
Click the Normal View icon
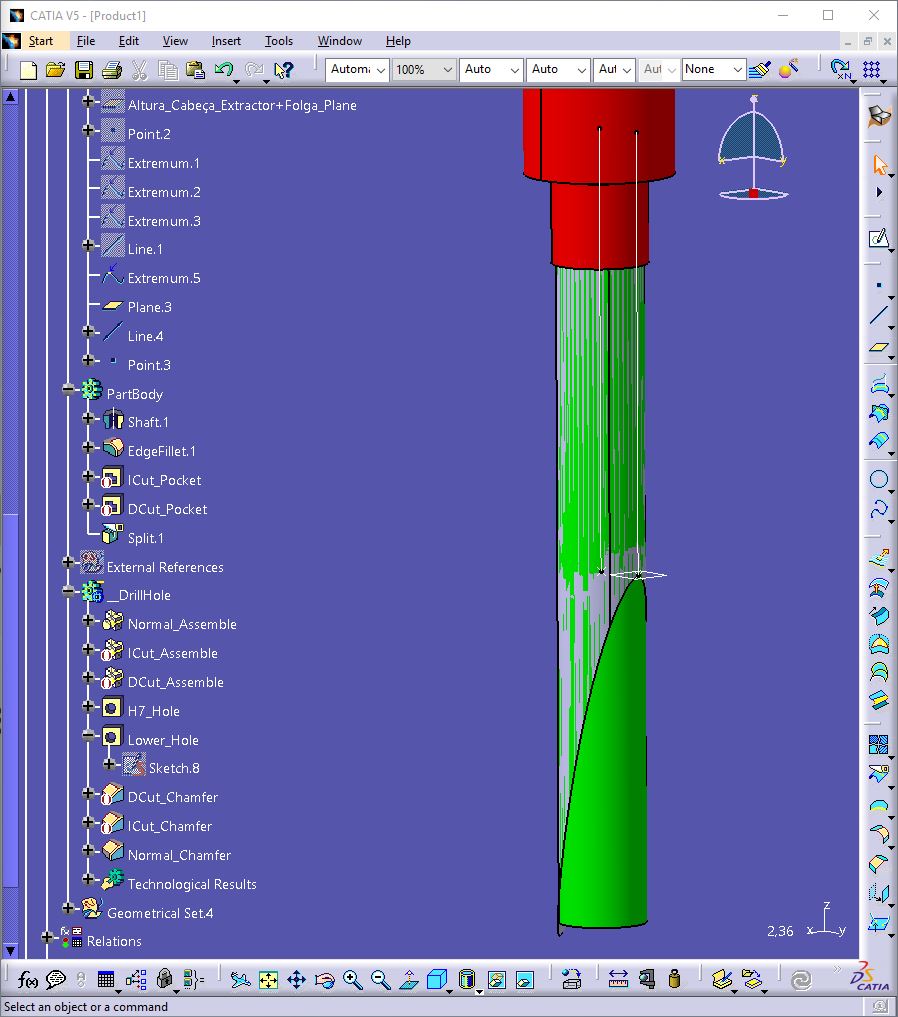408,979
